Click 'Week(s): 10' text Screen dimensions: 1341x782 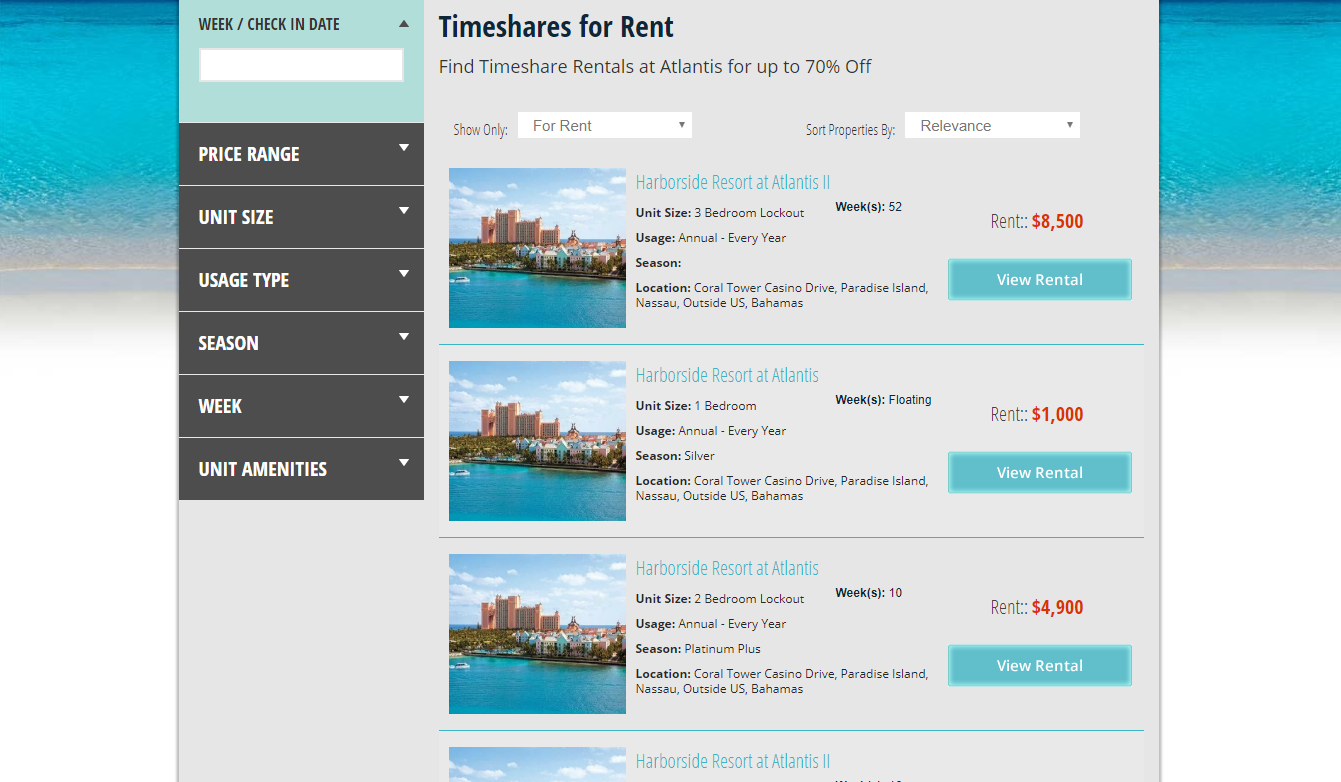[x=868, y=593]
